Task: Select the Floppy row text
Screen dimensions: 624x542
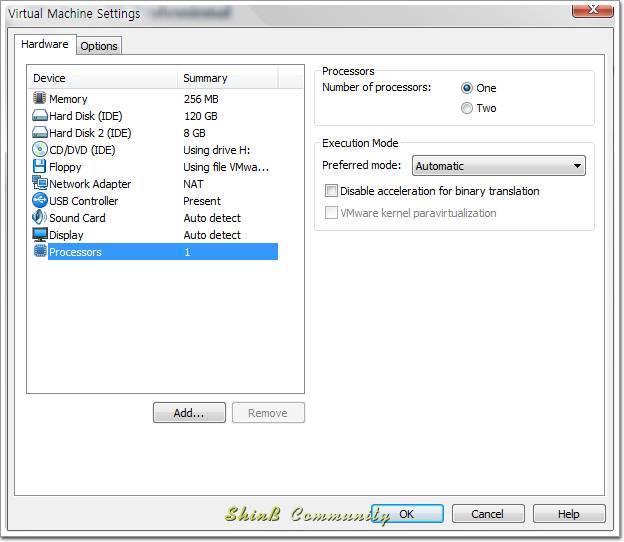Action: click(65, 167)
